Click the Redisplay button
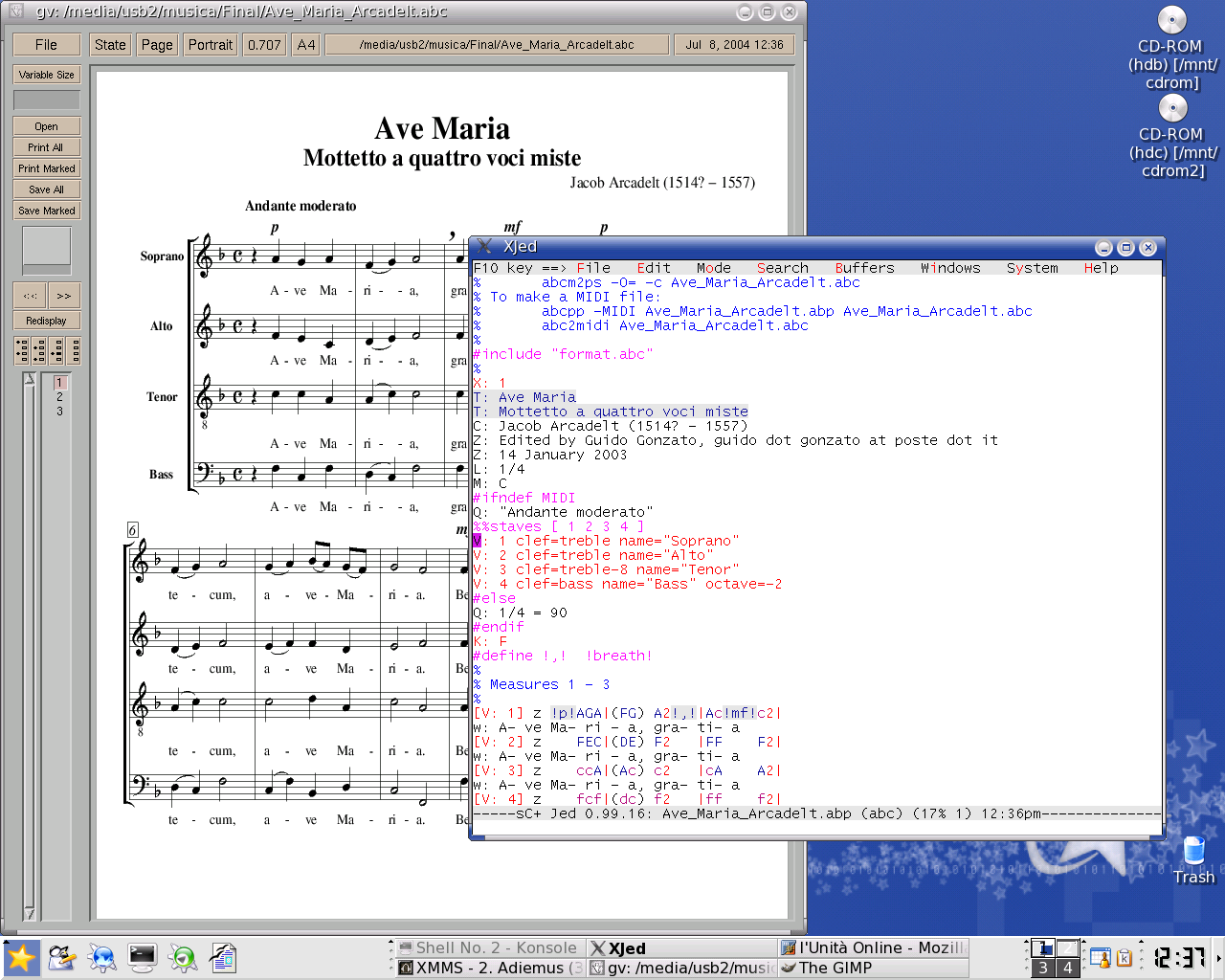1225x980 pixels. (46, 321)
